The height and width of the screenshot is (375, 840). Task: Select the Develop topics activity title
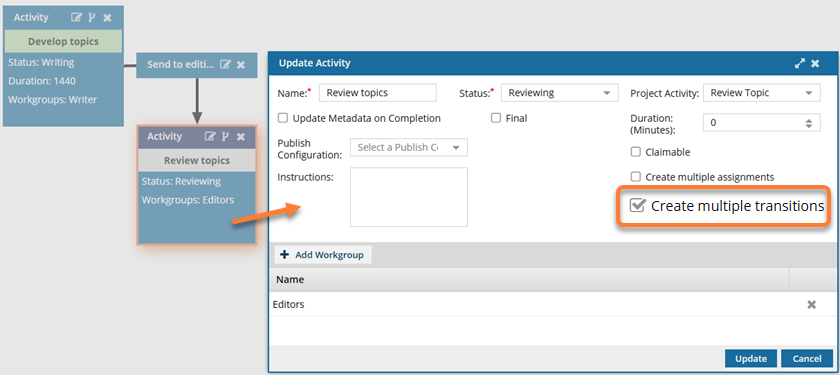pos(63,41)
